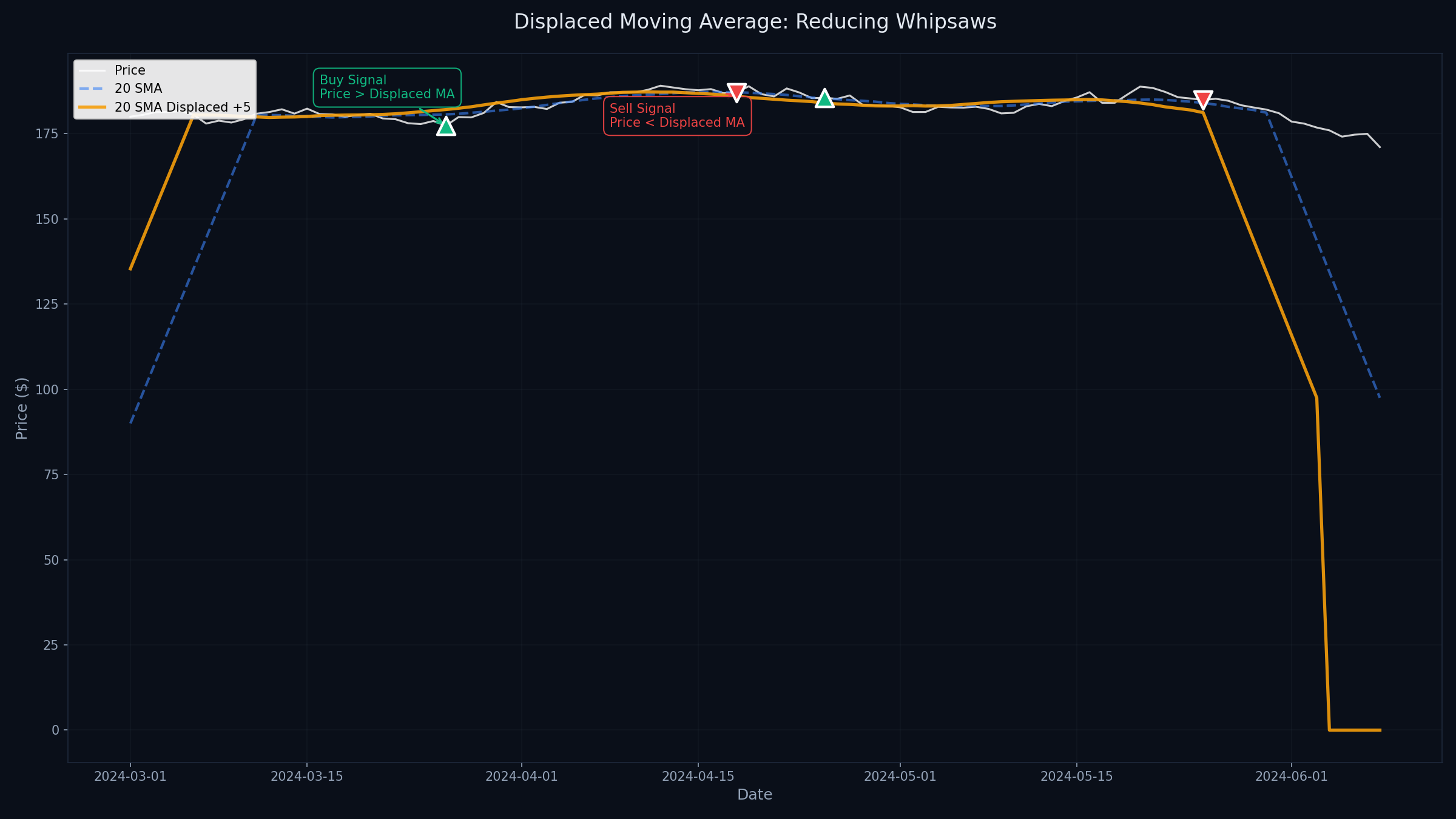This screenshot has width=1456, height=819.
Task: Expand the legend box in the top left
Action: (x=164, y=88)
